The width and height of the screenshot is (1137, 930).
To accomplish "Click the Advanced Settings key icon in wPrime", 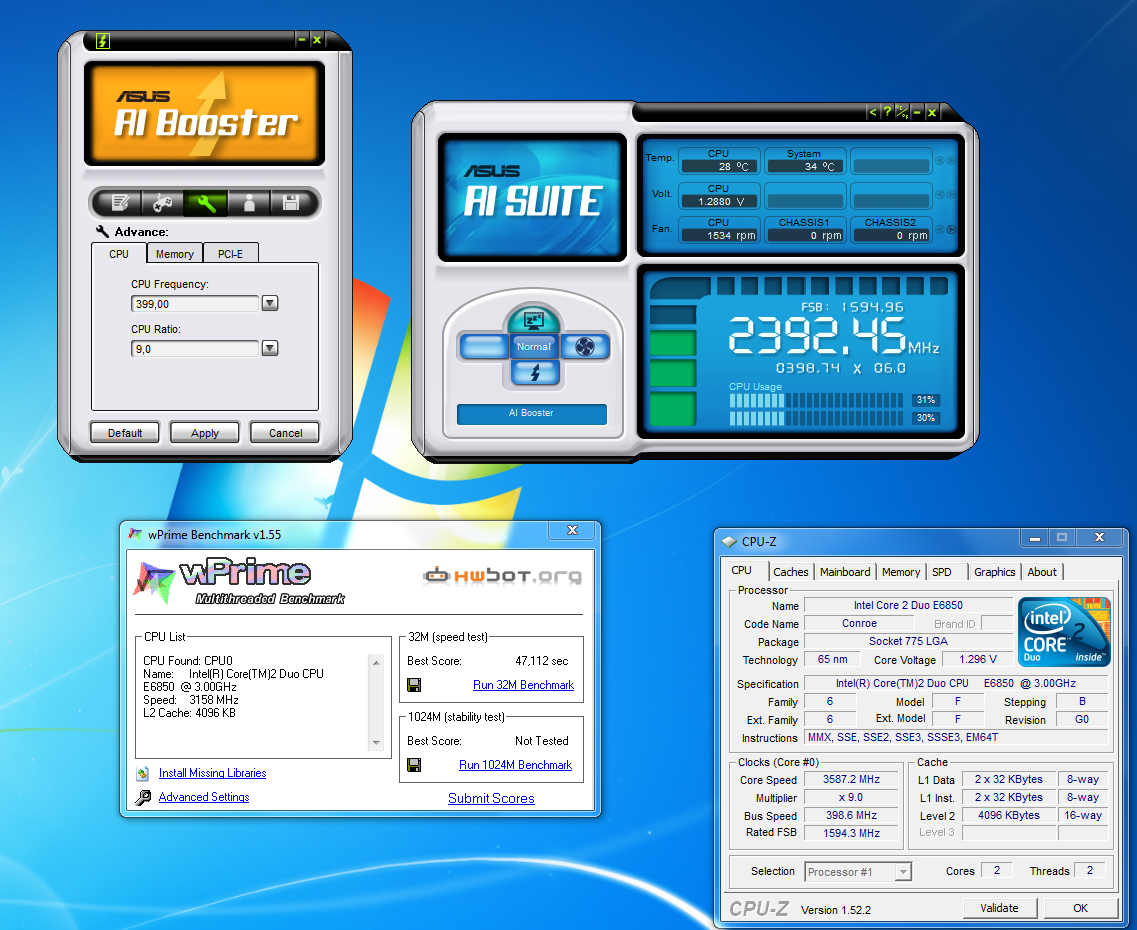I will [x=144, y=797].
